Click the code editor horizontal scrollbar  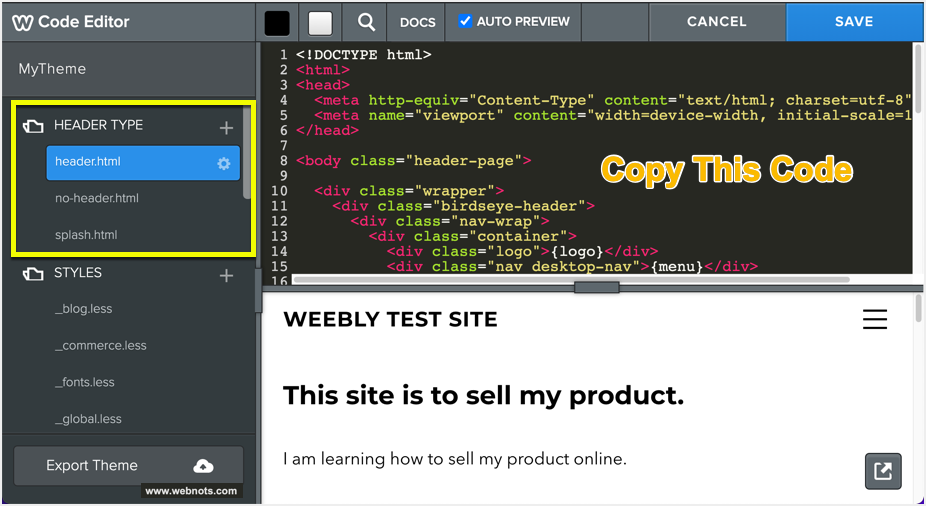coord(570,279)
